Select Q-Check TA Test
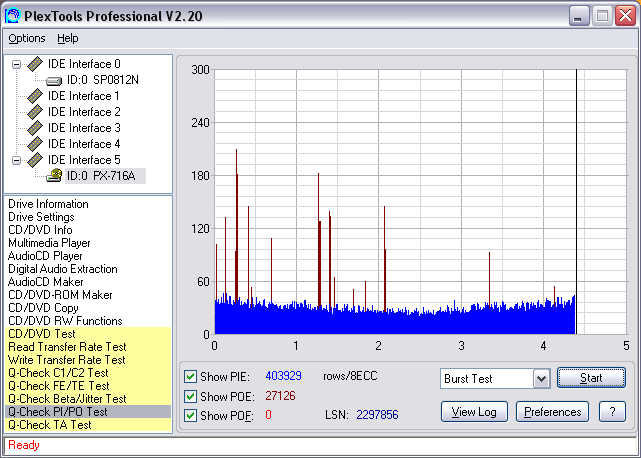Viewport: 641px width, 458px height. click(x=88, y=425)
